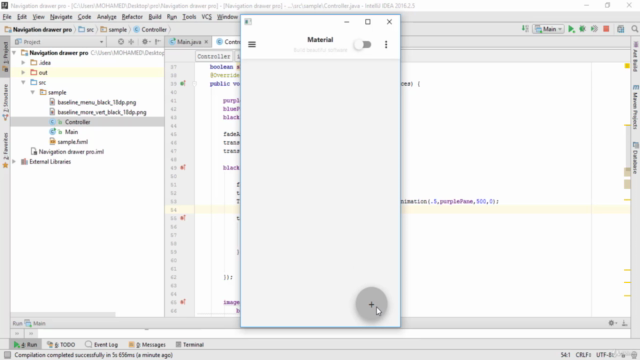Click the yellow analysis indicator in editor stripe
The width and height of the screenshot is (640, 360).
click(627, 66)
